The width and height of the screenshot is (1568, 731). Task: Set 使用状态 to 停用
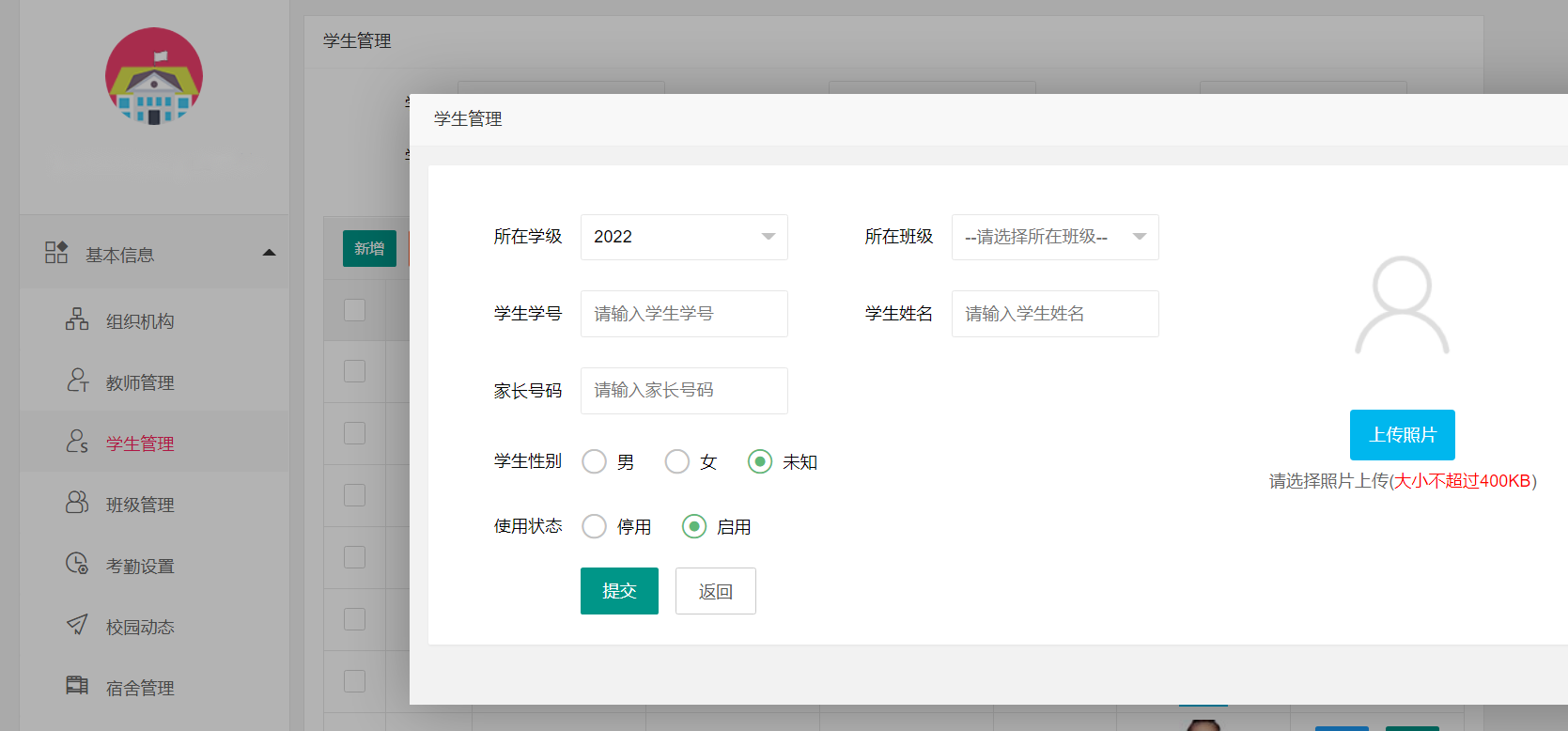[594, 526]
